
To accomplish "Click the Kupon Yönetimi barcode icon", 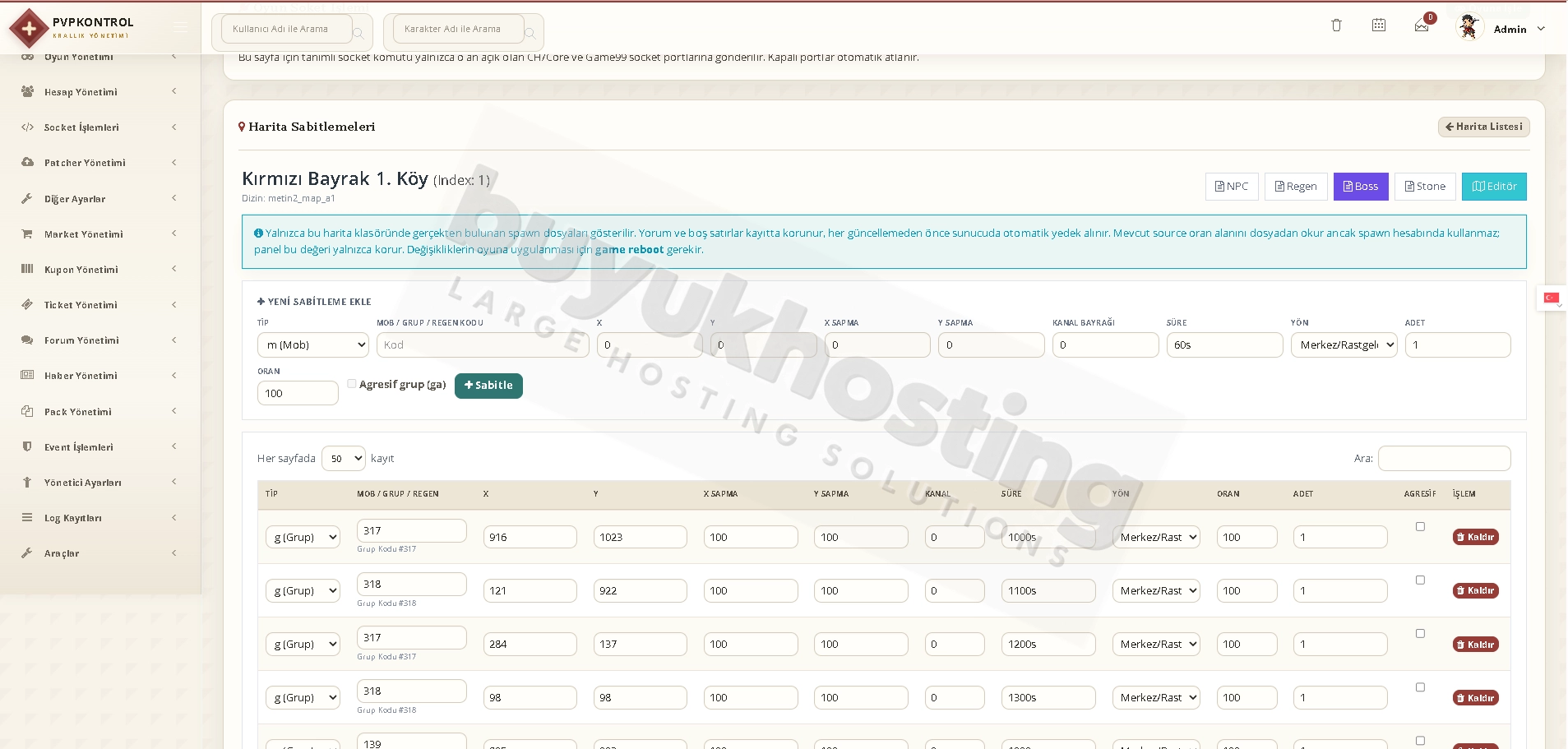I will 27,269.
